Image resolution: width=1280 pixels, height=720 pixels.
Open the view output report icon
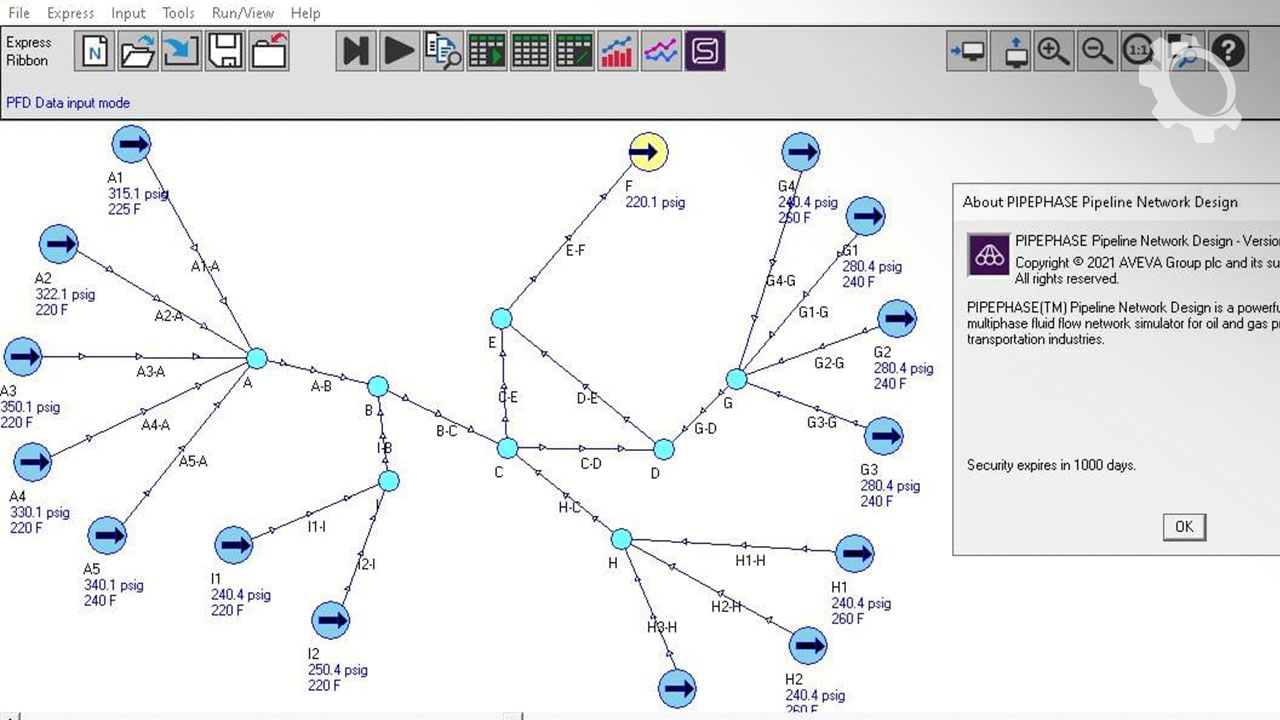click(443, 51)
